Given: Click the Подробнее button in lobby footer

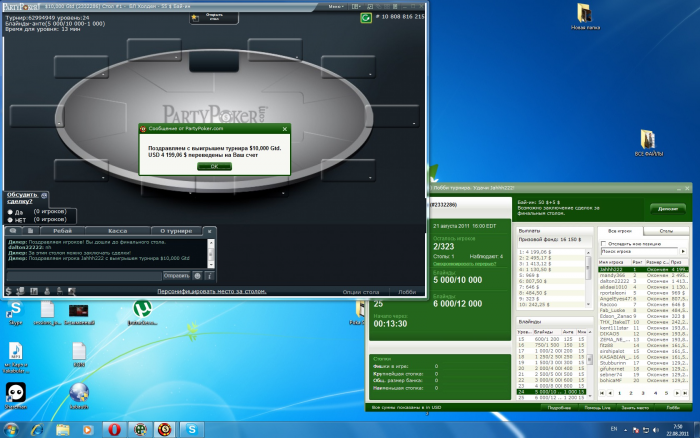Looking at the screenshot, I should click(x=559, y=408).
